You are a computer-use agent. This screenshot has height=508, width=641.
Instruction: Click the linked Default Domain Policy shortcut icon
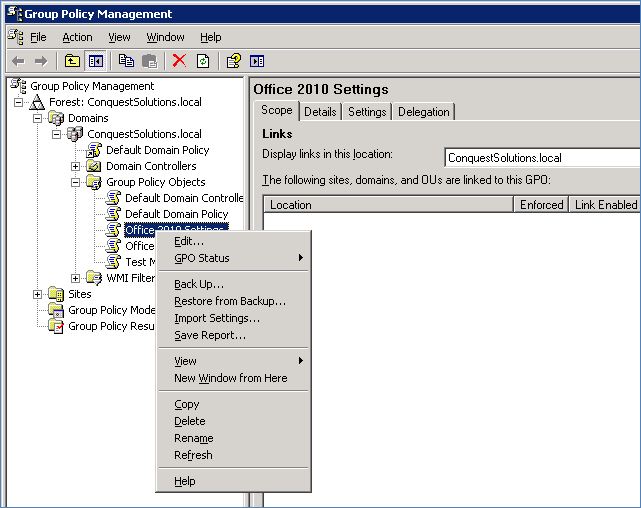point(94,150)
